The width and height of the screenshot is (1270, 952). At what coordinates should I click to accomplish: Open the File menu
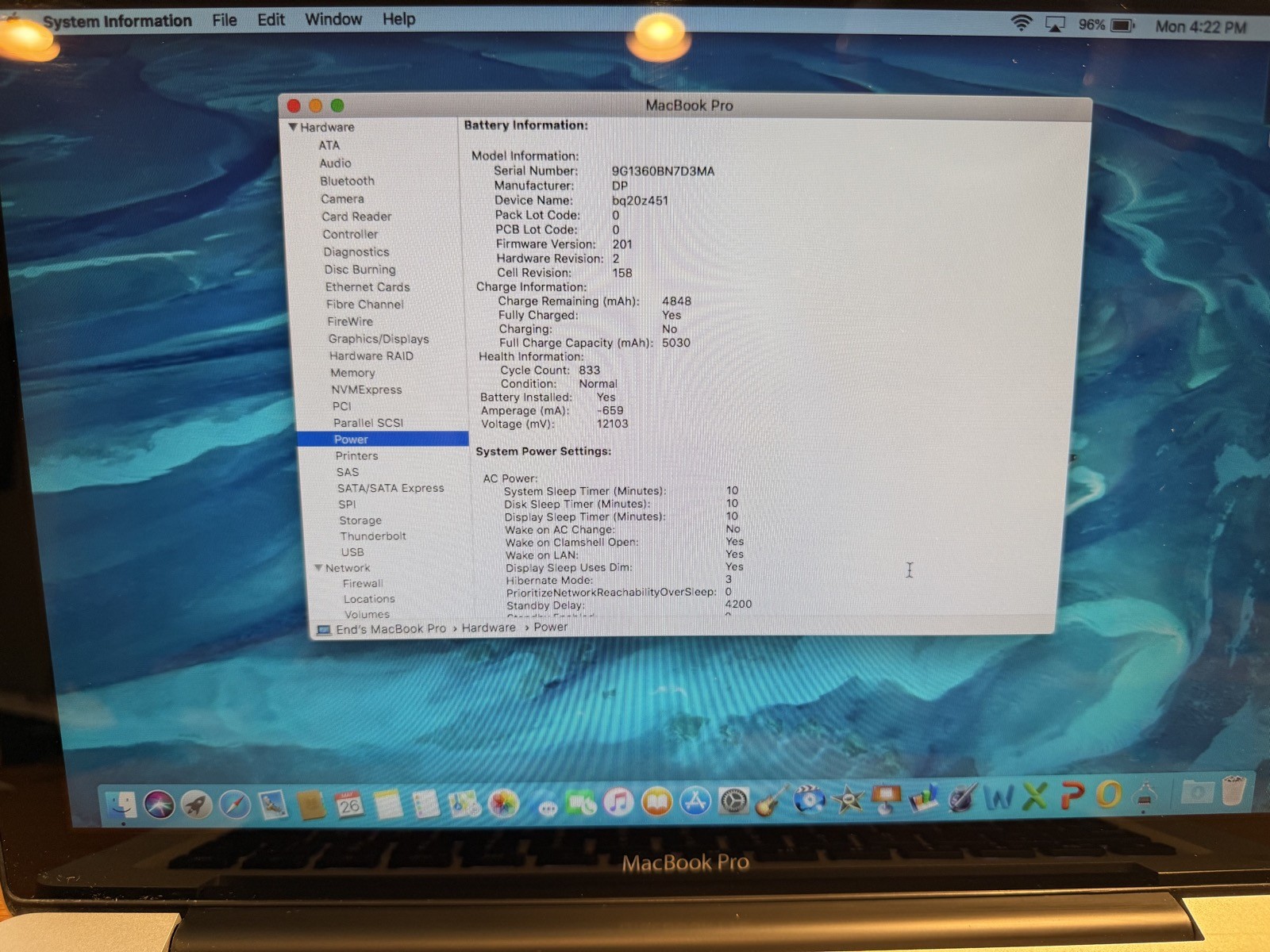coord(225,20)
